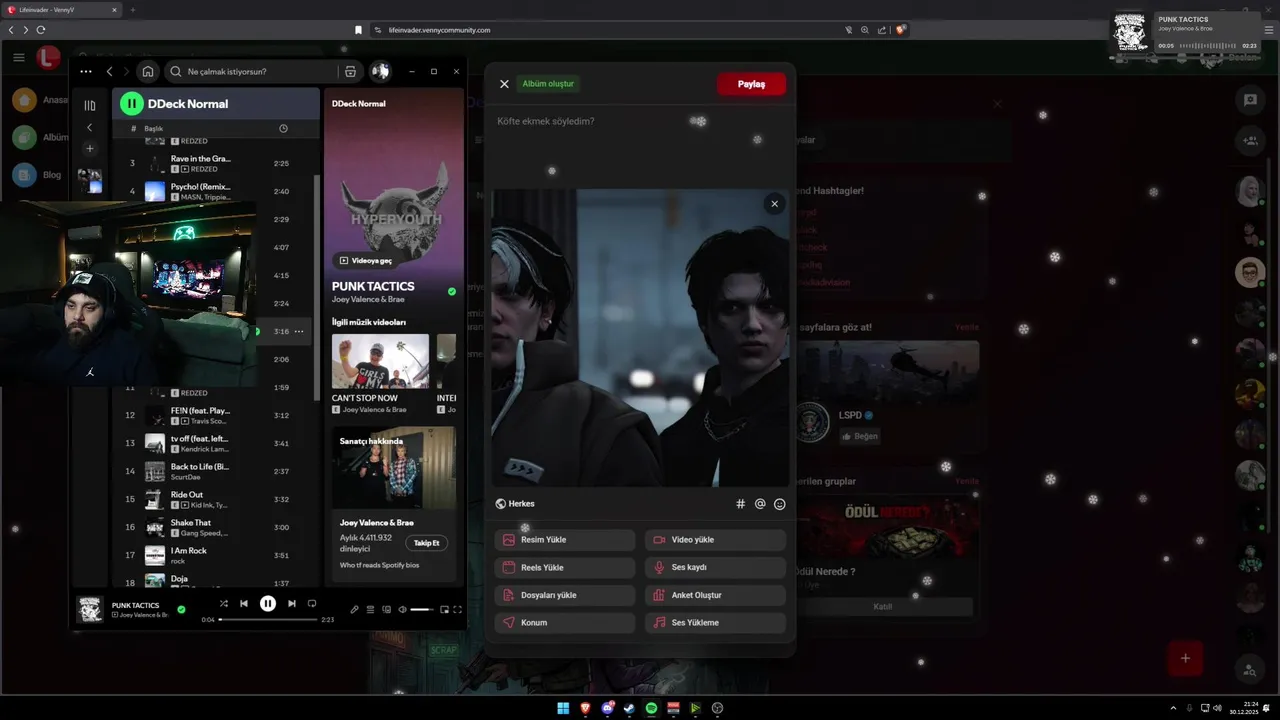Click 'Videoya geç' button in Spotify
The height and width of the screenshot is (720, 1280).
pyautogui.click(x=366, y=260)
